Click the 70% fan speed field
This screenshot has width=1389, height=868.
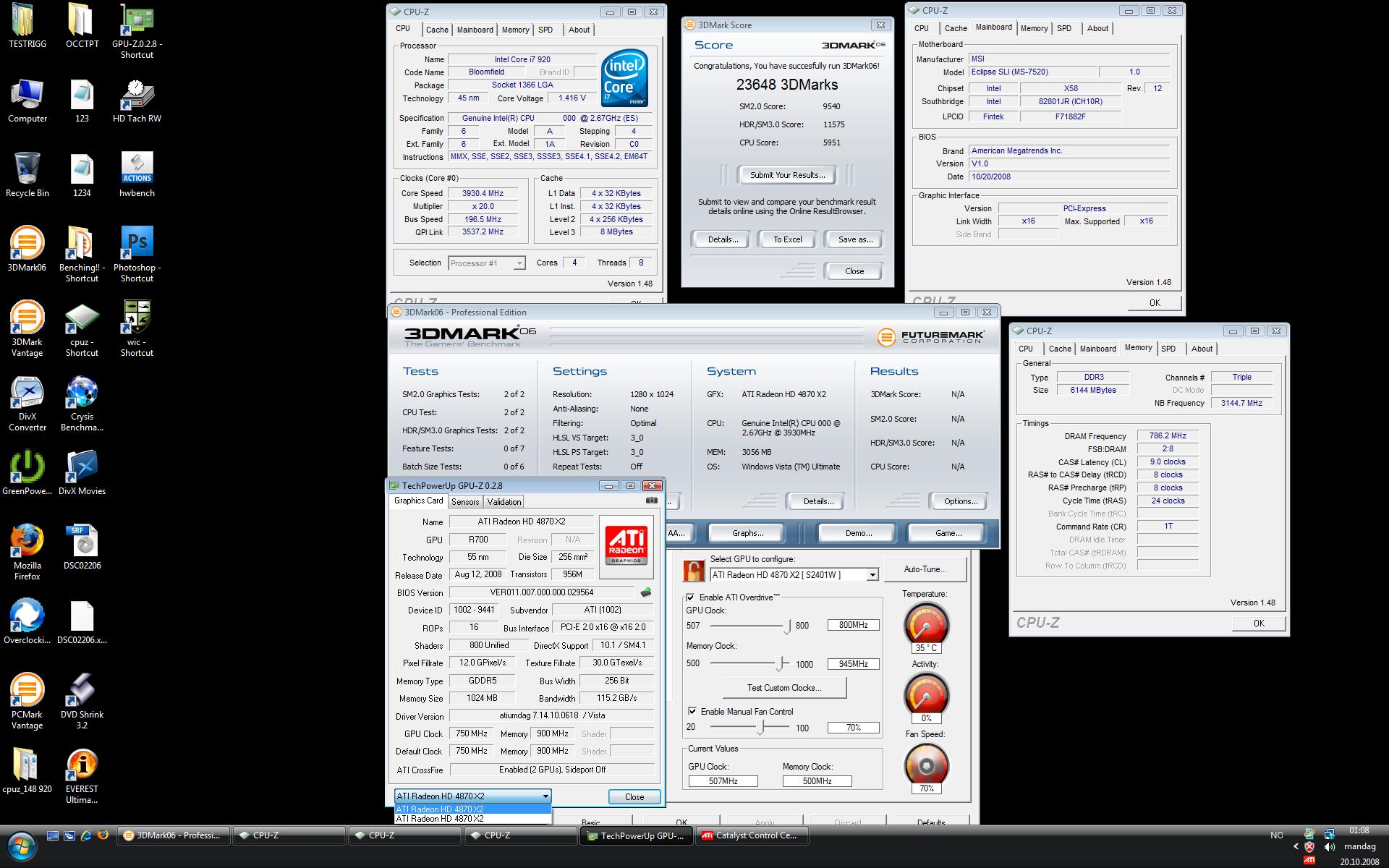[x=854, y=728]
